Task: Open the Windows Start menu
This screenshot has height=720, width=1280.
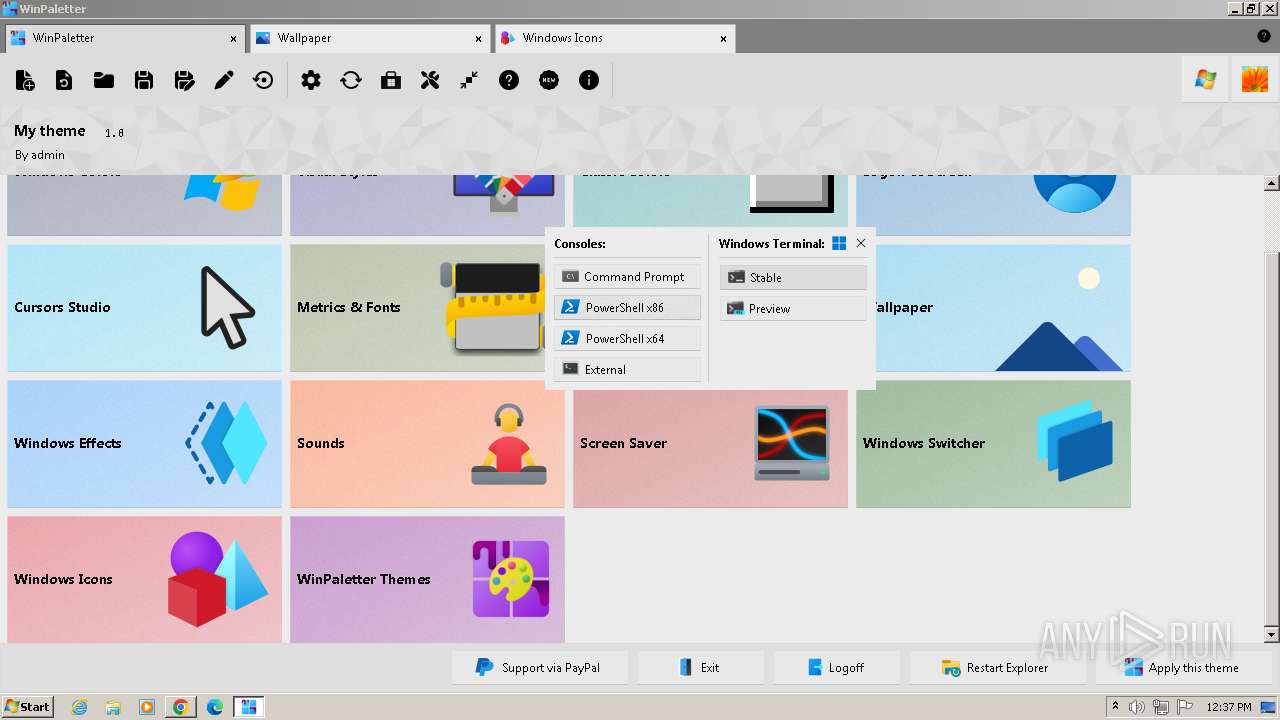Action: point(27,707)
